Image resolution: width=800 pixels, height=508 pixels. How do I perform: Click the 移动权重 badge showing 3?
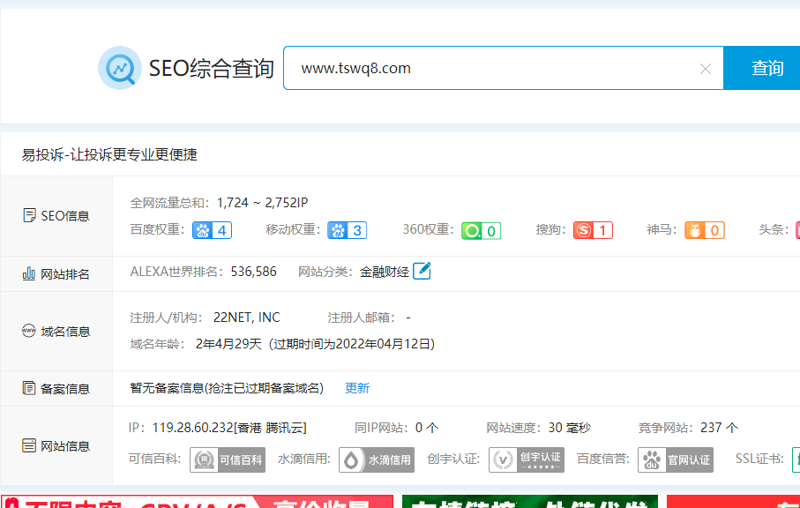click(x=347, y=230)
